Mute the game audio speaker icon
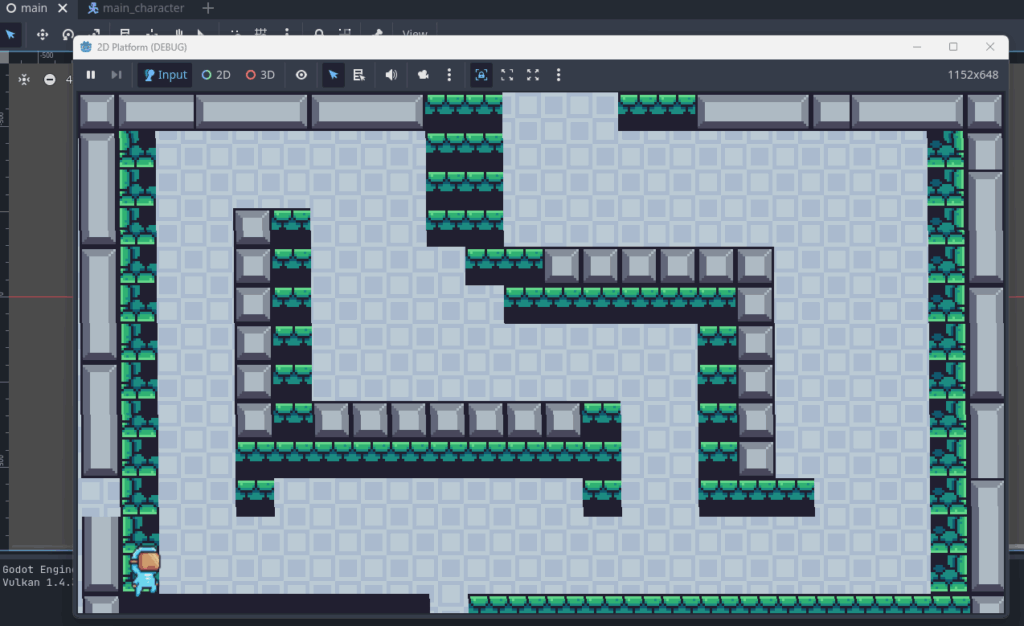This screenshot has height=626, width=1024. [391, 75]
